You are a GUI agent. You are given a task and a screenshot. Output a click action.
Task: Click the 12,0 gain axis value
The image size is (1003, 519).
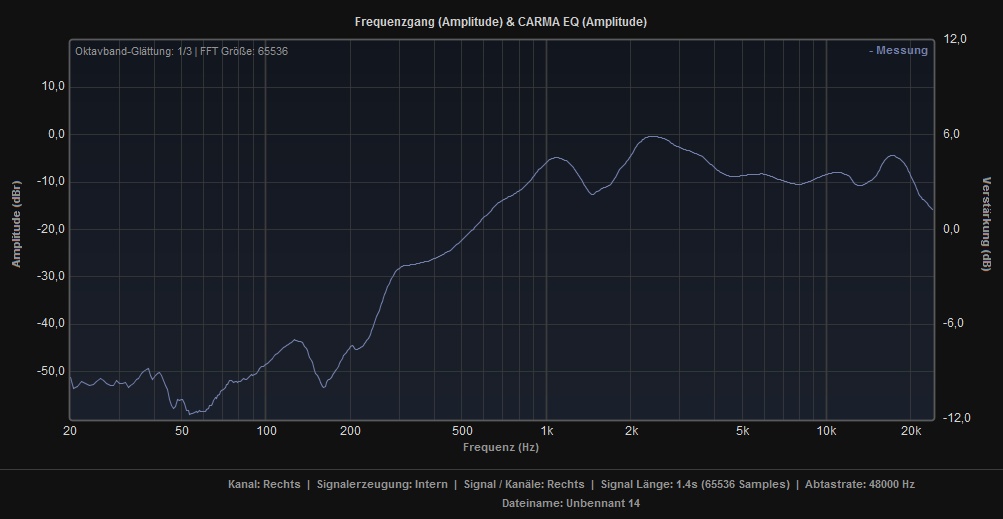click(x=956, y=39)
